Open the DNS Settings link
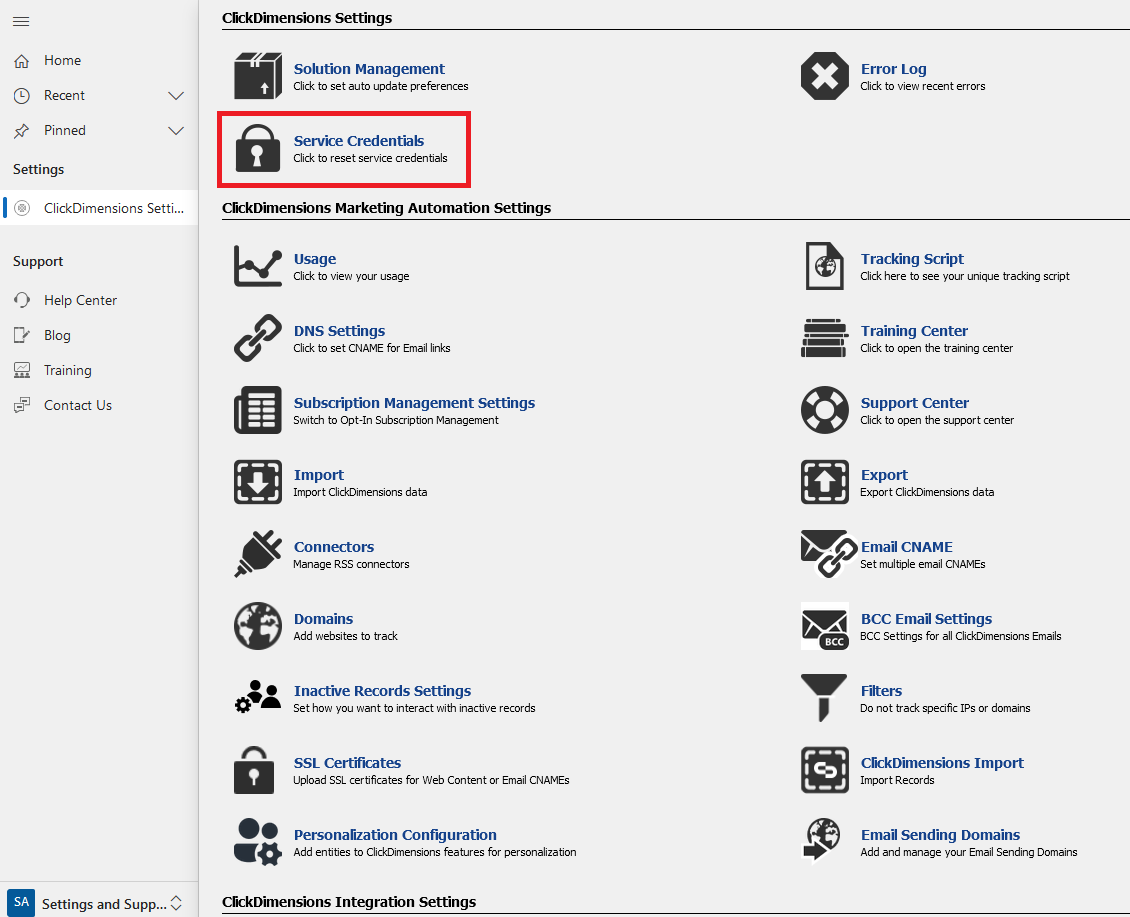 click(x=339, y=331)
